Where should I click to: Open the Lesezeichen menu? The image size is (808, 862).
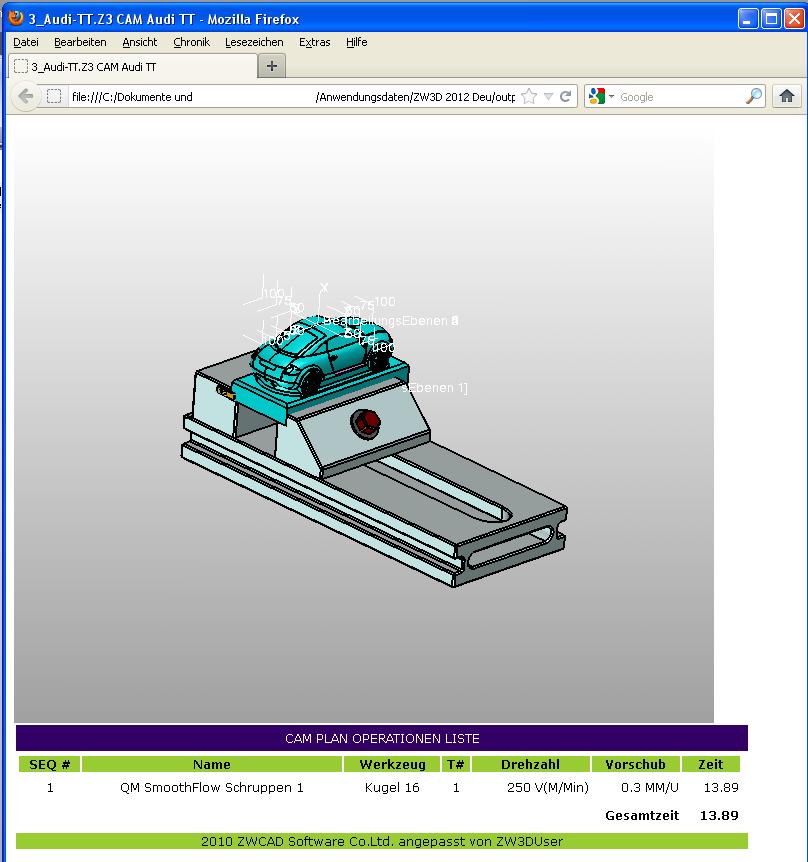coord(254,42)
